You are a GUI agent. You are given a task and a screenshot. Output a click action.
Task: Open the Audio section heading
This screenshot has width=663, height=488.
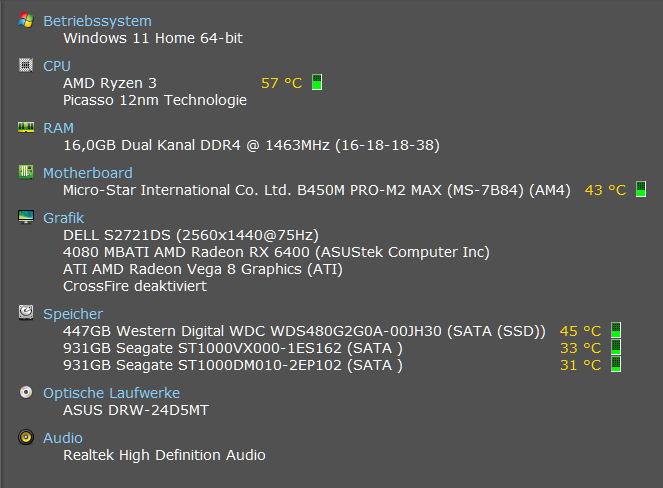(63, 438)
